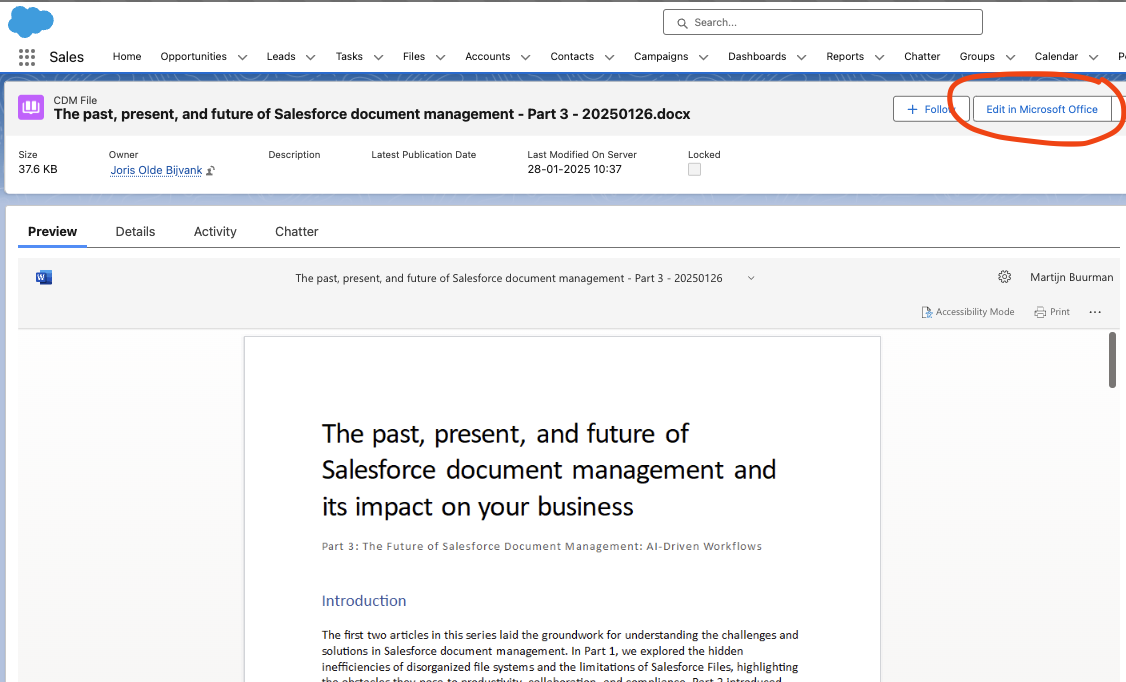The image size is (1126, 682).
Task: Click the Print button label
Action: (1059, 312)
